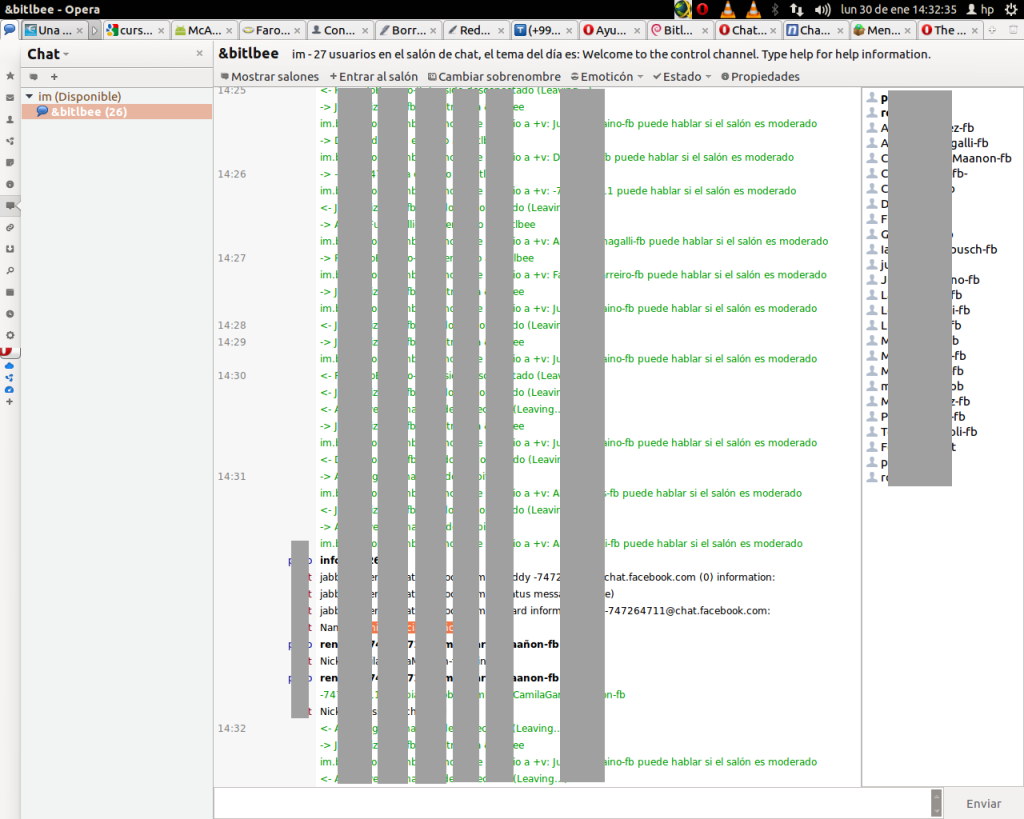Open the Downloads panel icon
The image size is (1024, 819).
[x=10, y=249]
